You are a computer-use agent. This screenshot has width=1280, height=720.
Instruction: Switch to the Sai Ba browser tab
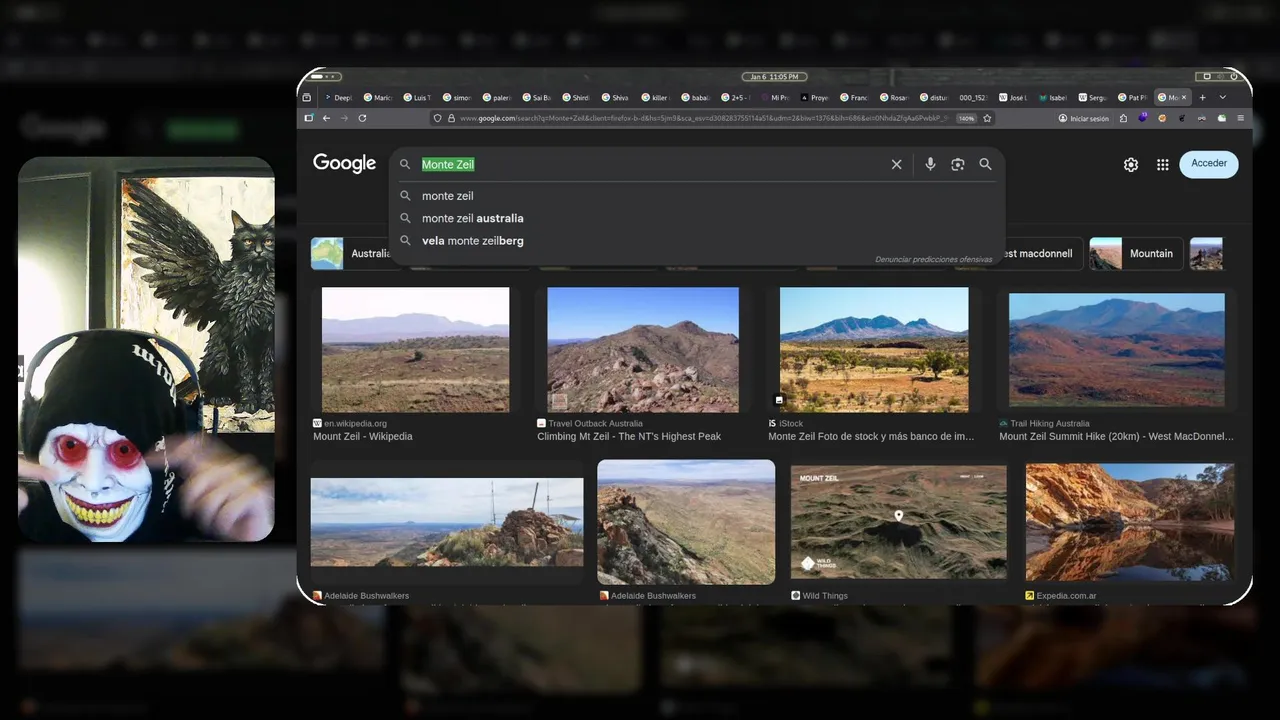click(x=536, y=98)
